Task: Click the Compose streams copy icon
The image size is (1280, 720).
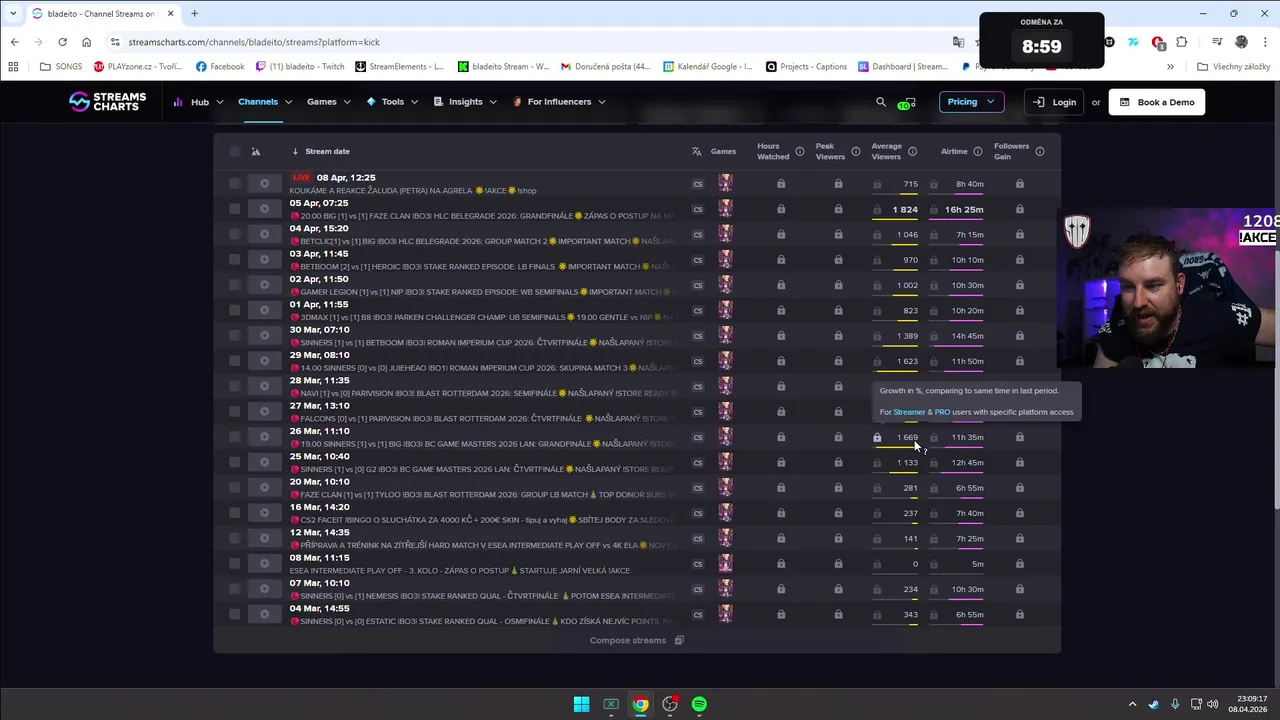Action: coord(679,641)
